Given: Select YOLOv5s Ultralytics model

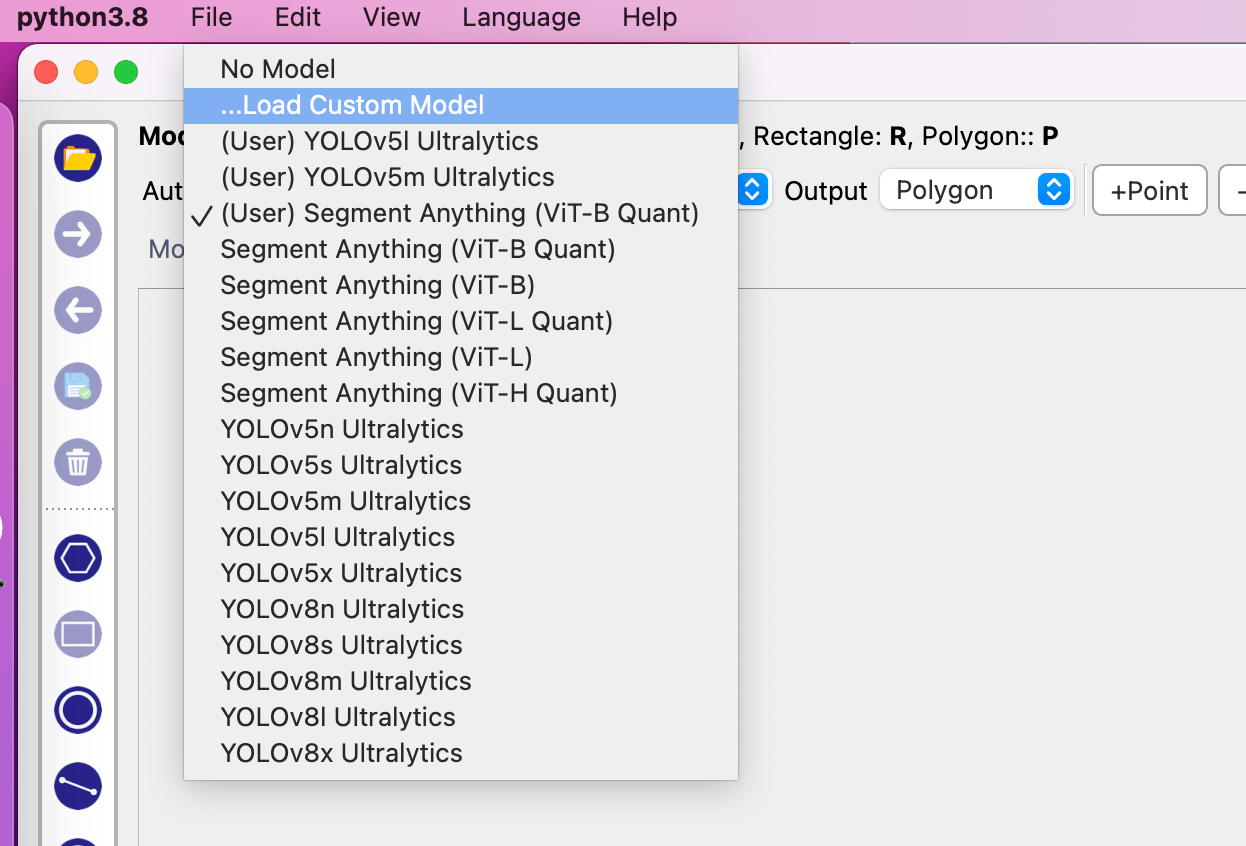Looking at the screenshot, I should click(x=461, y=465).
